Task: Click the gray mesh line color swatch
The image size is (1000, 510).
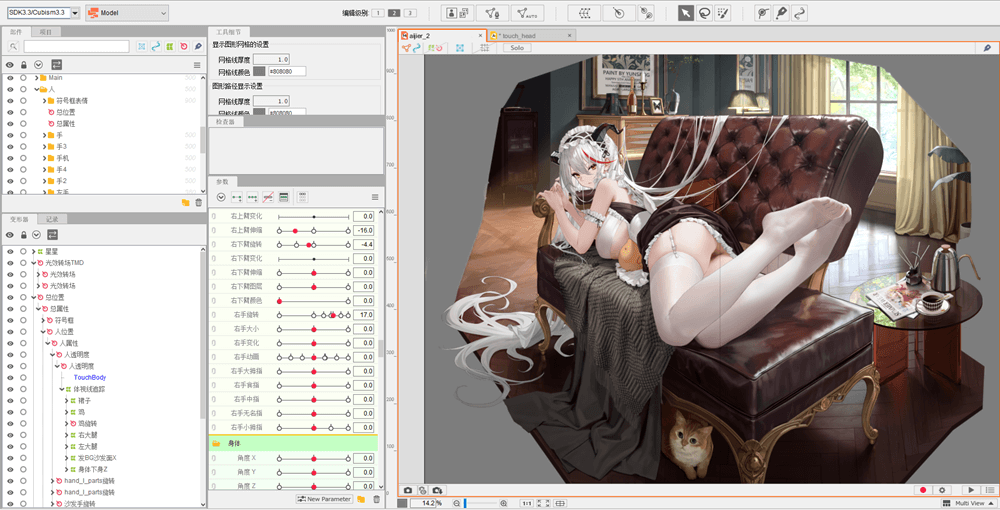Action: [259, 71]
